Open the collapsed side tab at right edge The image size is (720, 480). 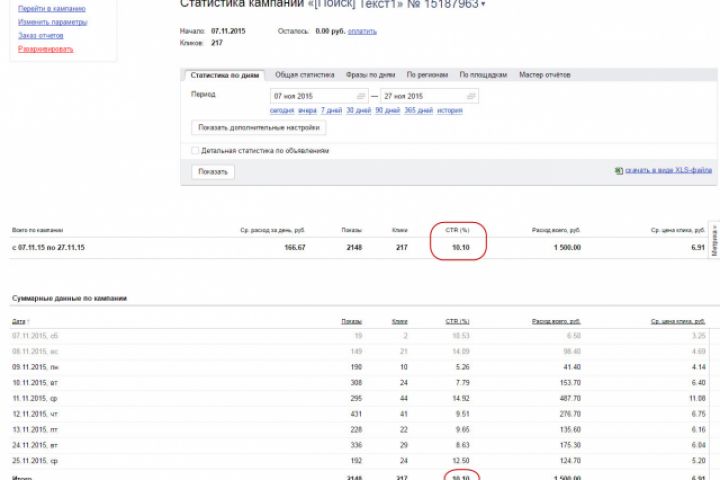pyautogui.click(x=714, y=242)
